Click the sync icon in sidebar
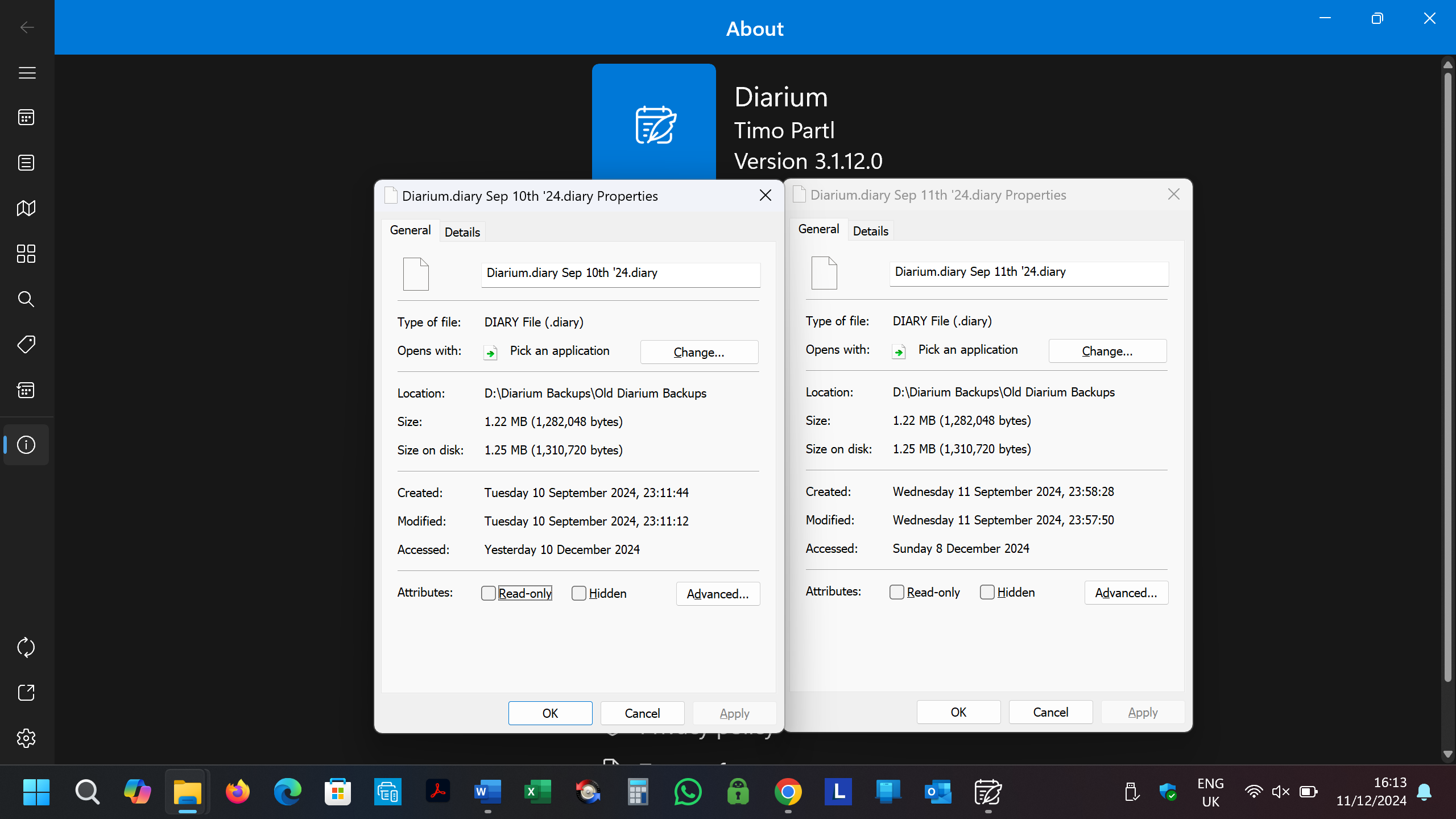 [x=26, y=647]
